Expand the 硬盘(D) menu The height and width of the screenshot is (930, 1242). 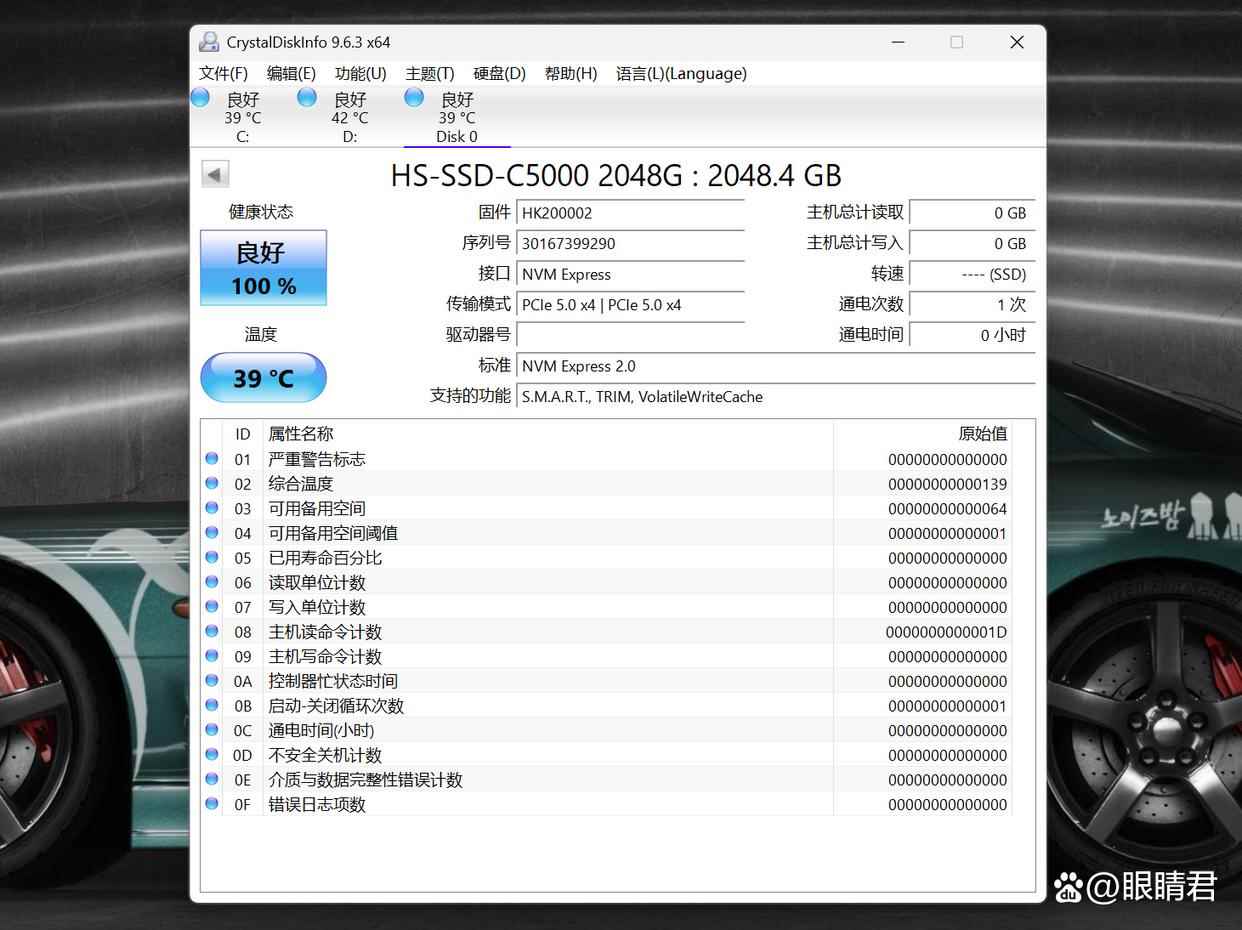499,73
